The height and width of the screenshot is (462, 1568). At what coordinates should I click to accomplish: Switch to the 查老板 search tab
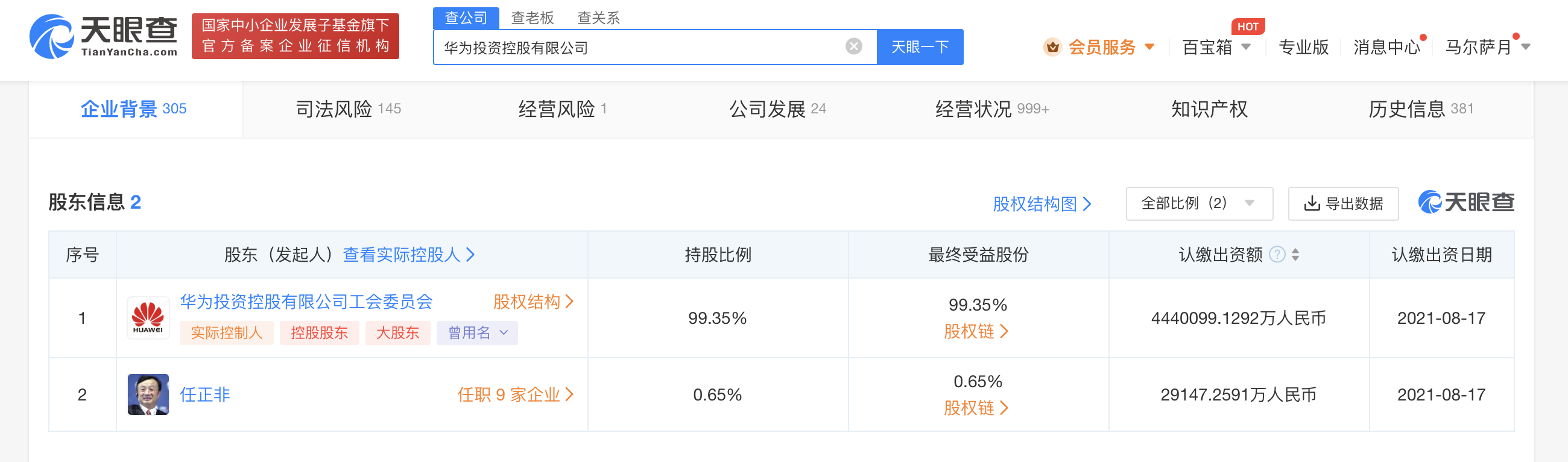pos(532,17)
